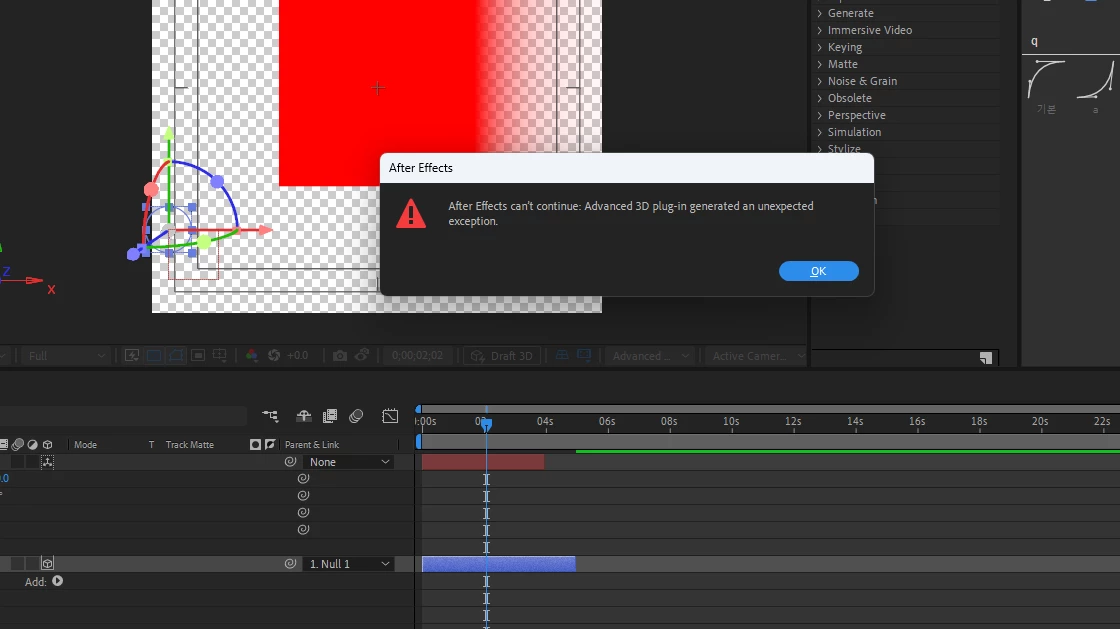Click the pick whip beside the None dropdown
The width and height of the screenshot is (1120, 629).
point(291,462)
